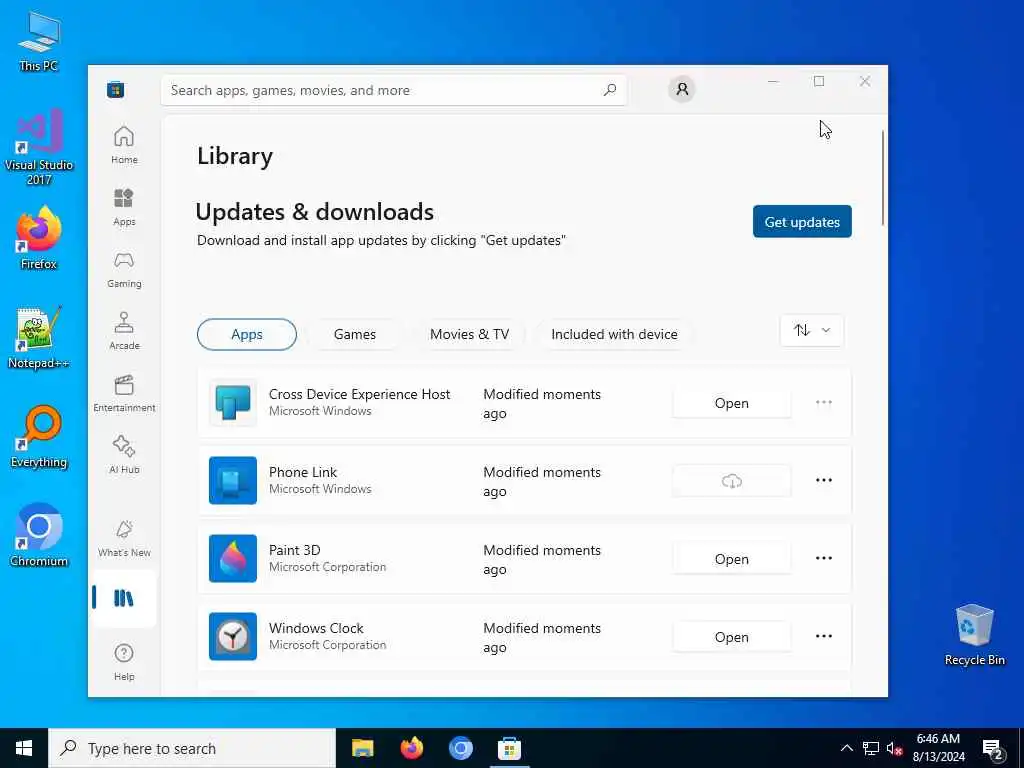This screenshot has height=768, width=1024.
Task: Click the taskbar search box
Action: [x=192, y=748]
